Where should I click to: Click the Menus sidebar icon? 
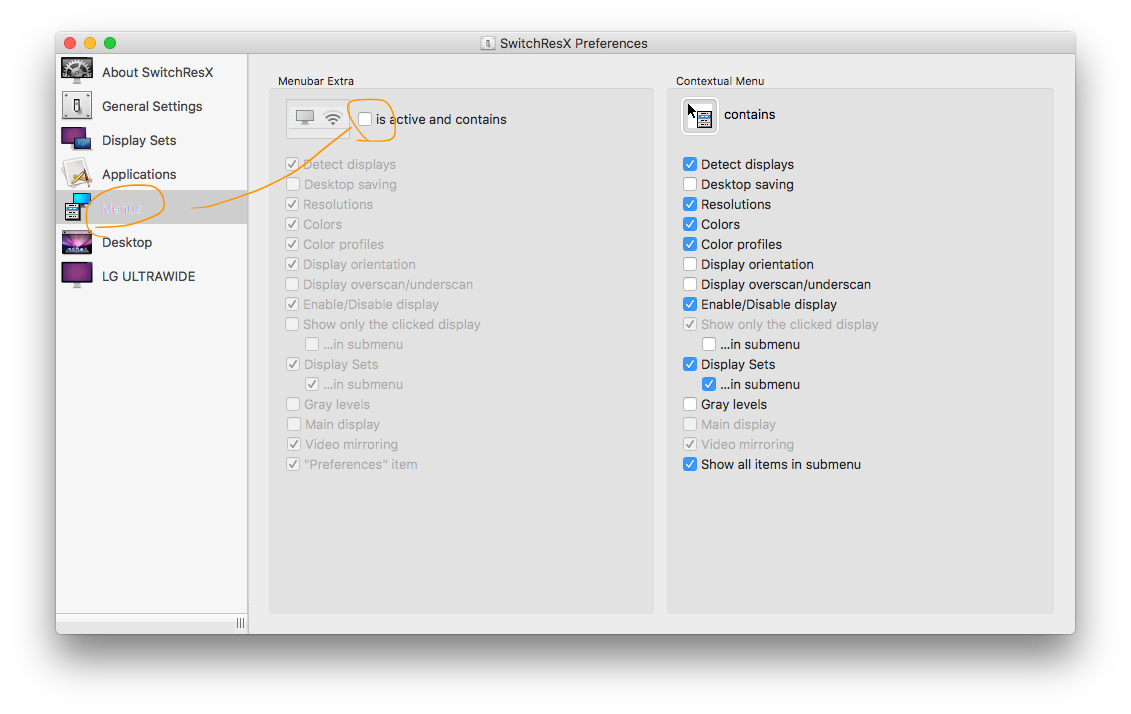[x=77, y=208]
